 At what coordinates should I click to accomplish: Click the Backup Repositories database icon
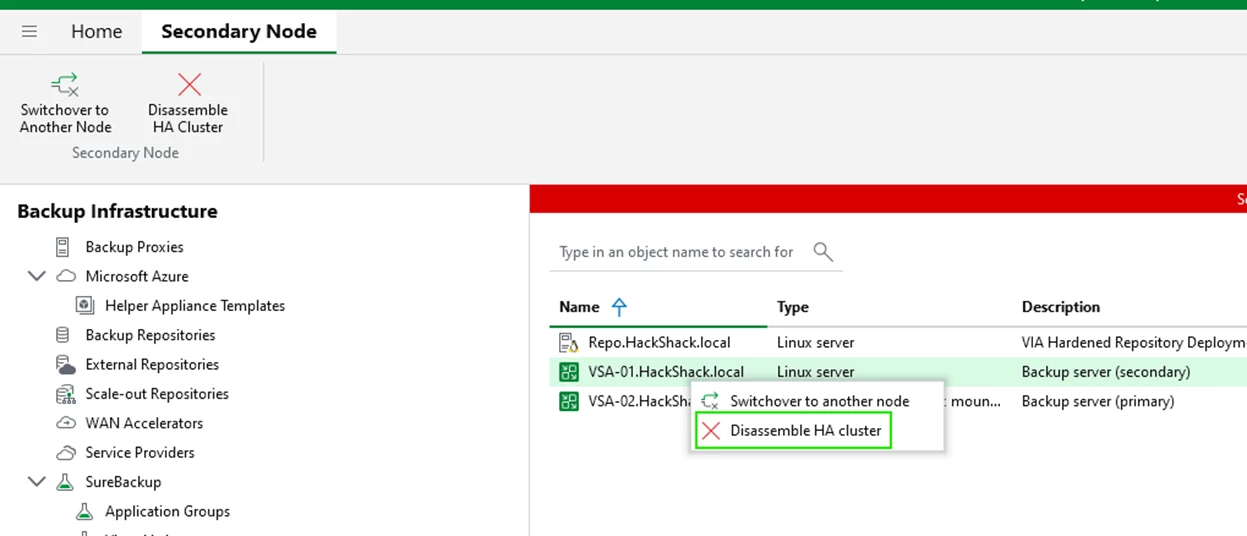[x=63, y=335]
